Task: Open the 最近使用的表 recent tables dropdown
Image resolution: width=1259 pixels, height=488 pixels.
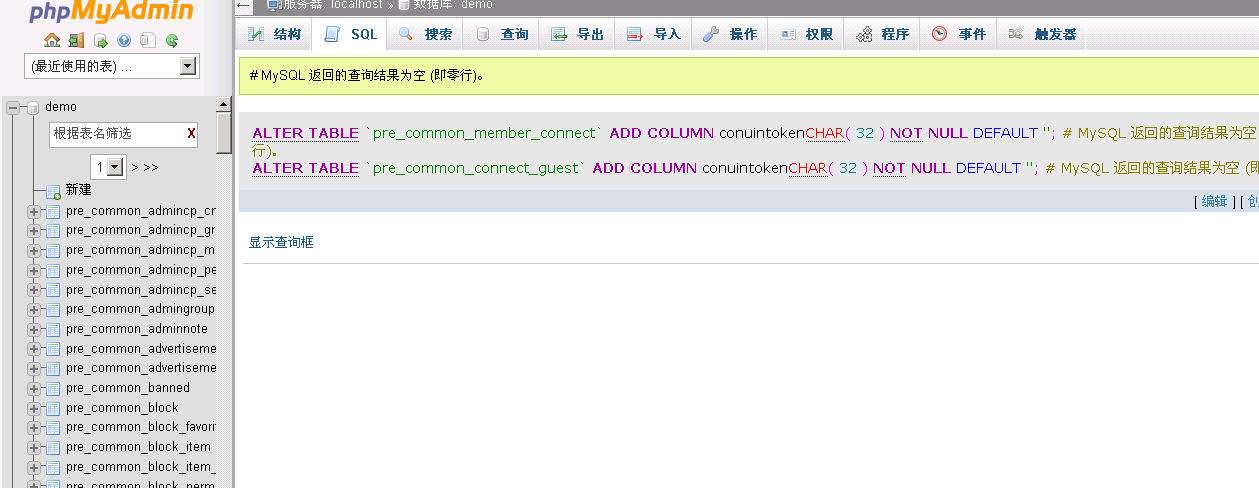Action: (112, 66)
